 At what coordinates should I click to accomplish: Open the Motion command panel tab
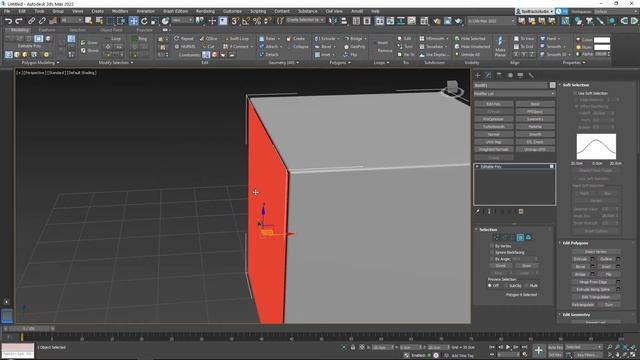point(510,76)
